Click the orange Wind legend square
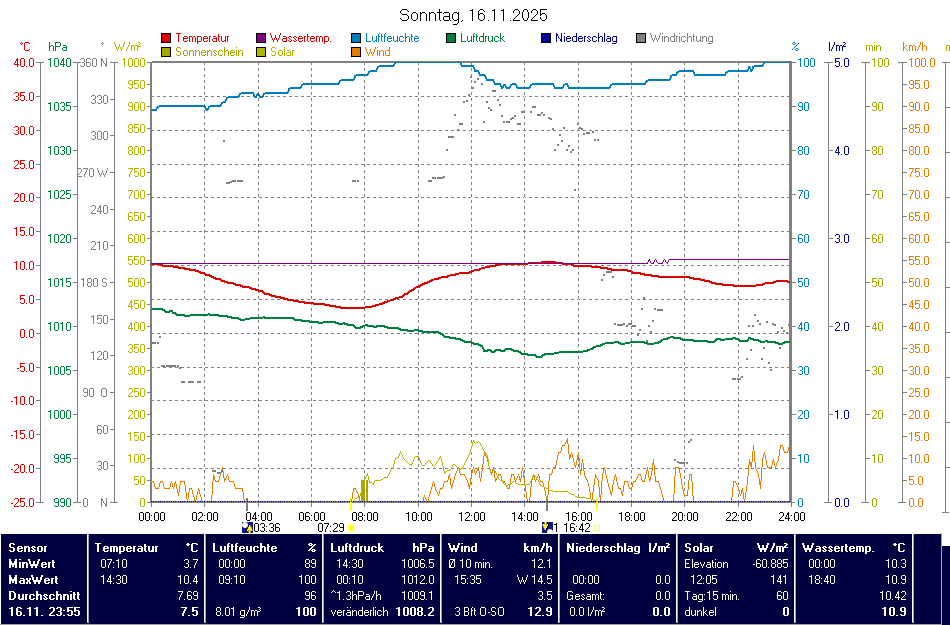 (x=356, y=52)
